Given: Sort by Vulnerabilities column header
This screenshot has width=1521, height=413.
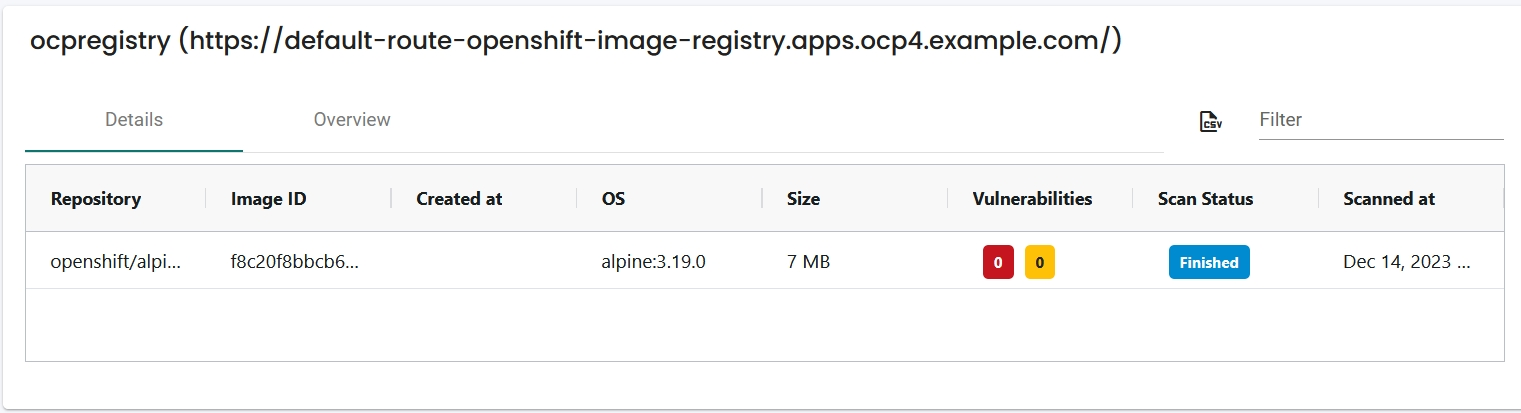Looking at the screenshot, I should pyautogui.click(x=1032, y=198).
